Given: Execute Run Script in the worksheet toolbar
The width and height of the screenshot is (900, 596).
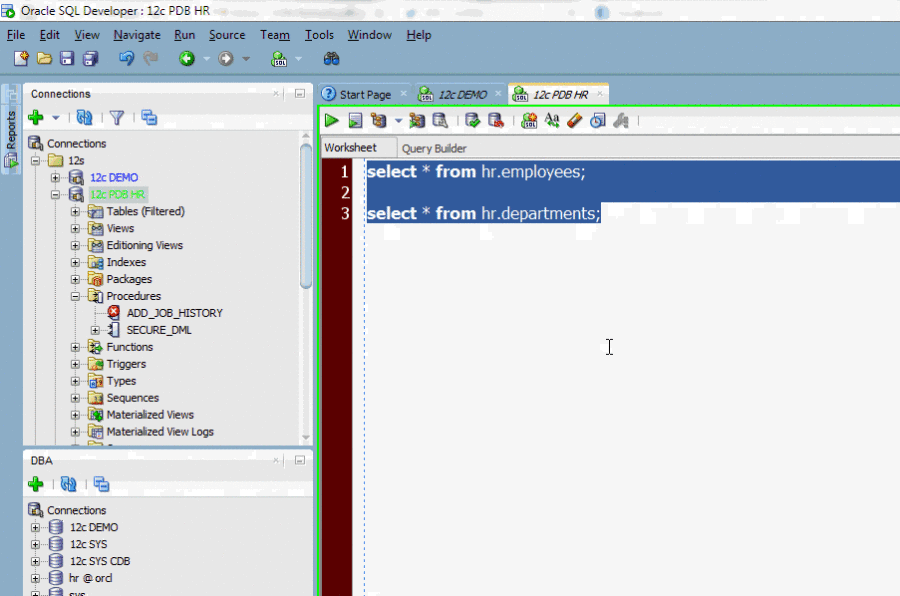Looking at the screenshot, I should [355, 120].
